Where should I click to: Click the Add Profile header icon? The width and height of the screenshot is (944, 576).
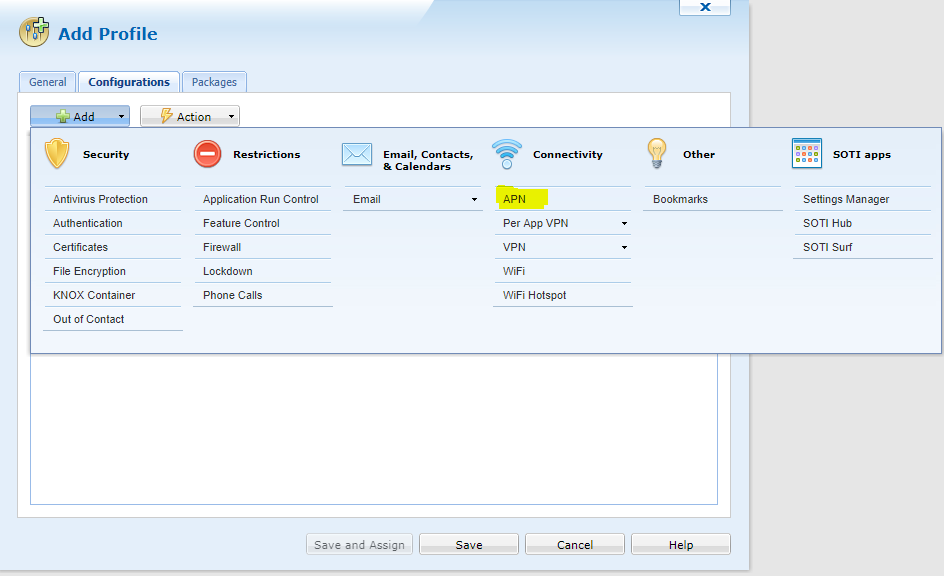click(x=34, y=32)
